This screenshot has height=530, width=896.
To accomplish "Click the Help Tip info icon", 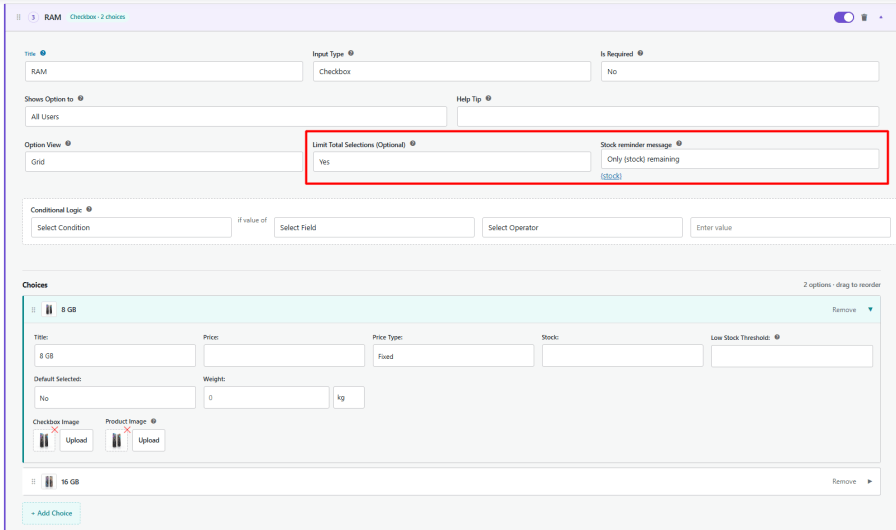I will coord(488,98).
